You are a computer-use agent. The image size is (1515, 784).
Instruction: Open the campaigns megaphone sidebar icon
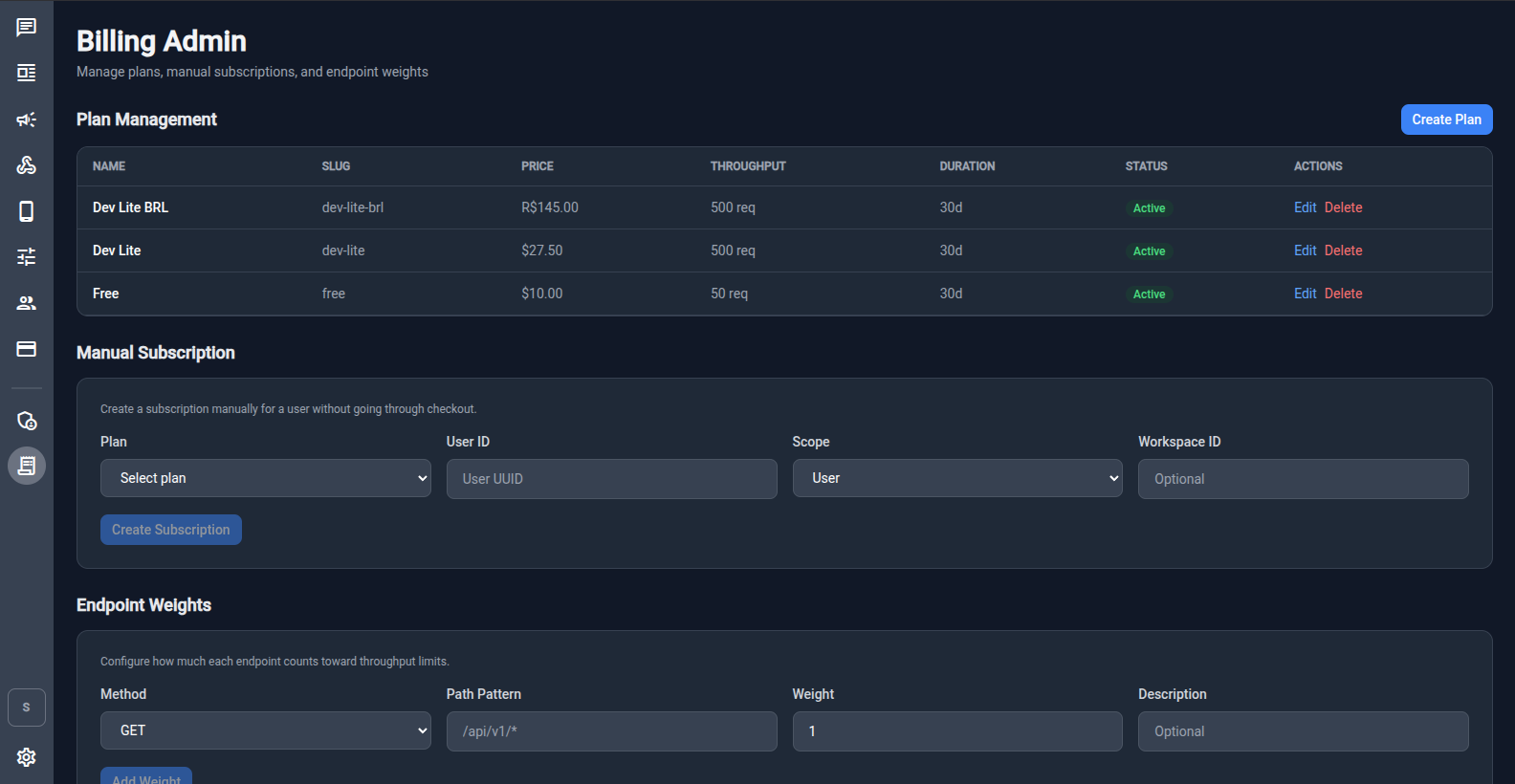[27, 120]
